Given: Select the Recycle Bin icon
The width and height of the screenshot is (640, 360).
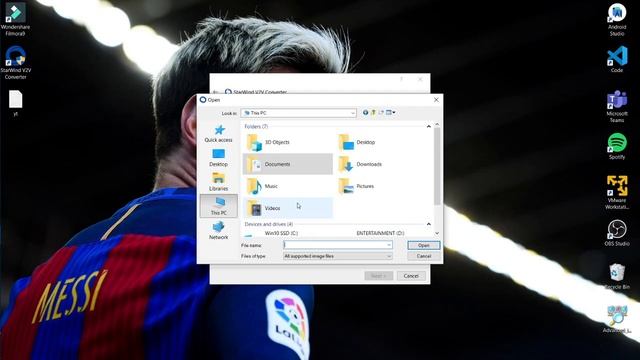Looking at the screenshot, I should (x=617, y=276).
